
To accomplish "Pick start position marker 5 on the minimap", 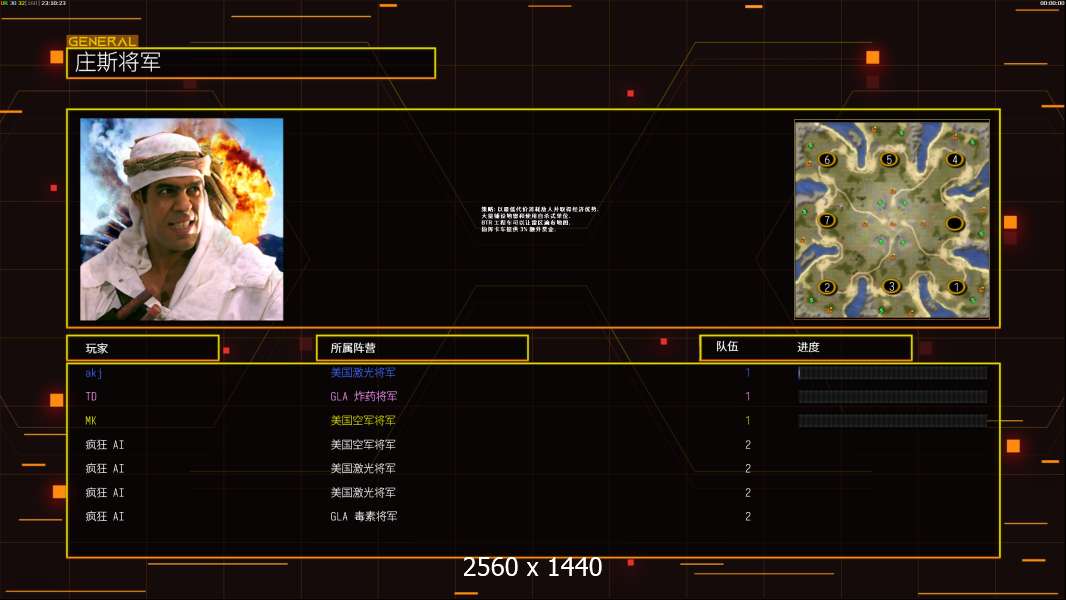I will 889,159.
